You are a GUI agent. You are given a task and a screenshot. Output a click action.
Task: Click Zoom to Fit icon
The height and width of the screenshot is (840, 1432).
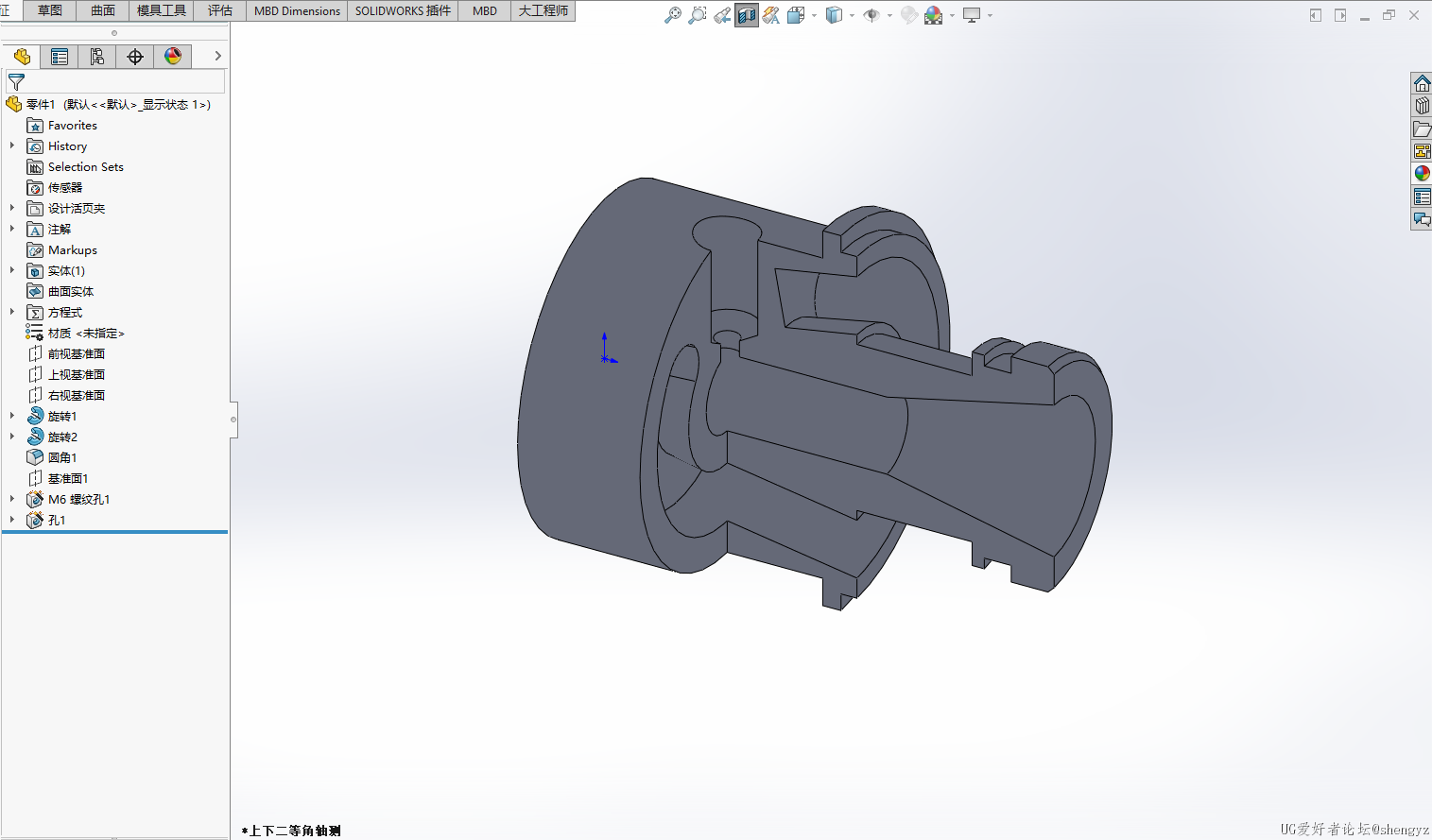pyautogui.click(x=673, y=15)
